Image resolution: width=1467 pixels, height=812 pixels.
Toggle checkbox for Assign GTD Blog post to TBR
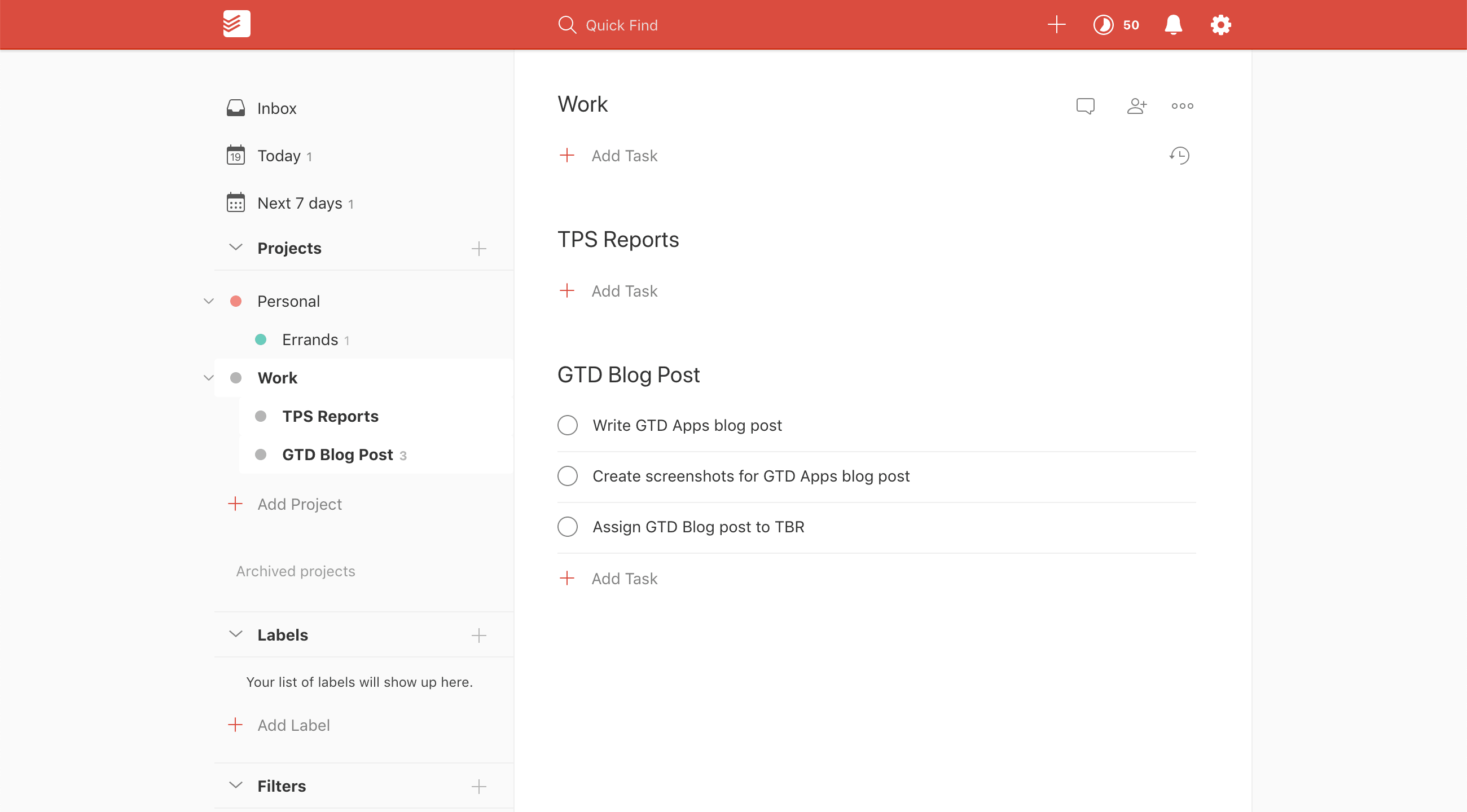[x=567, y=526]
